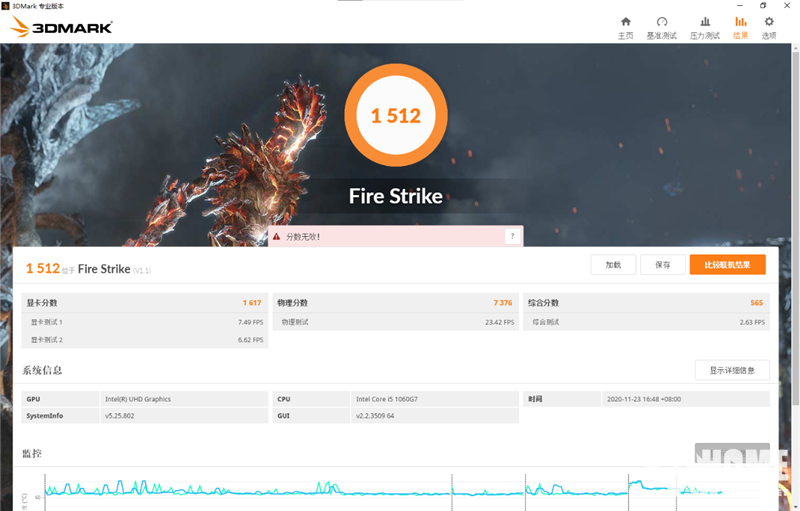Open the 压力测试 stress test icon
Viewport: 800px width, 511px height.
pos(705,28)
